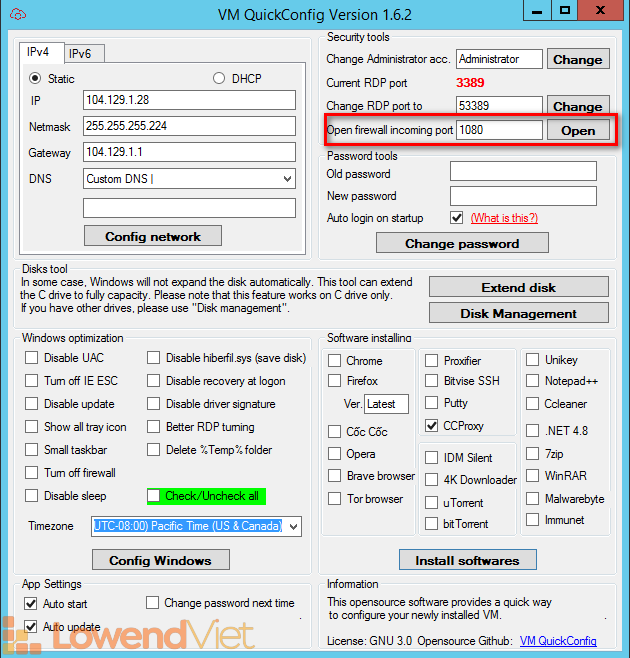Open the Timezone dropdown list

pos(292,526)
